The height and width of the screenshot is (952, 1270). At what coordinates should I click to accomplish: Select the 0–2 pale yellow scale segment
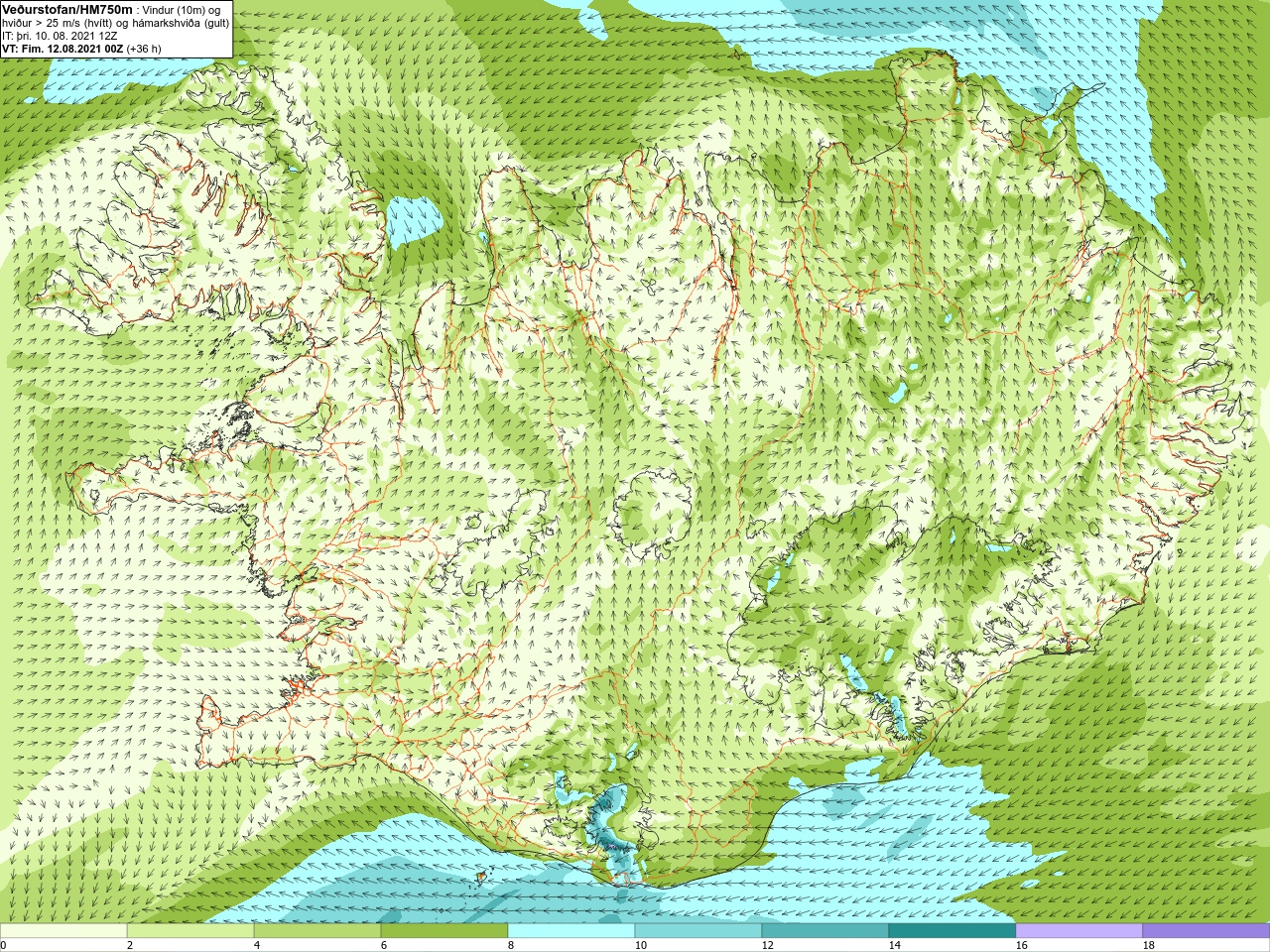[x=63, y=931]
